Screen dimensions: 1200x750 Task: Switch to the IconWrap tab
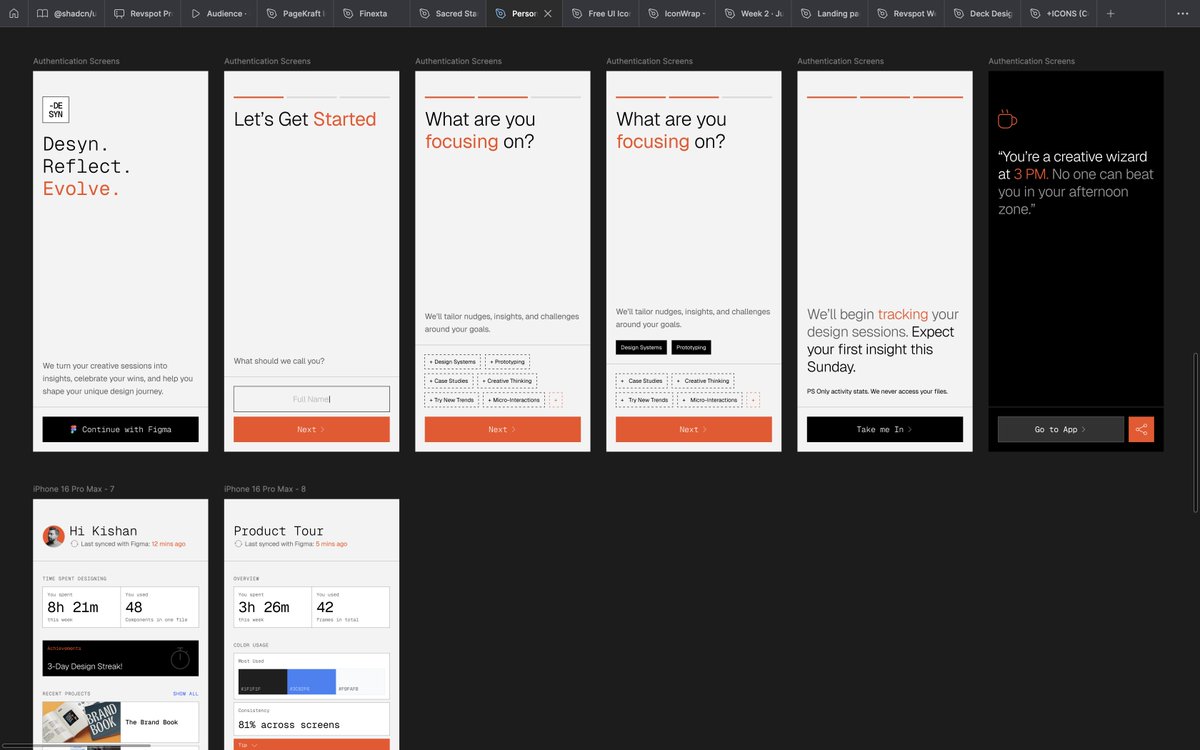tap(675, 14)
